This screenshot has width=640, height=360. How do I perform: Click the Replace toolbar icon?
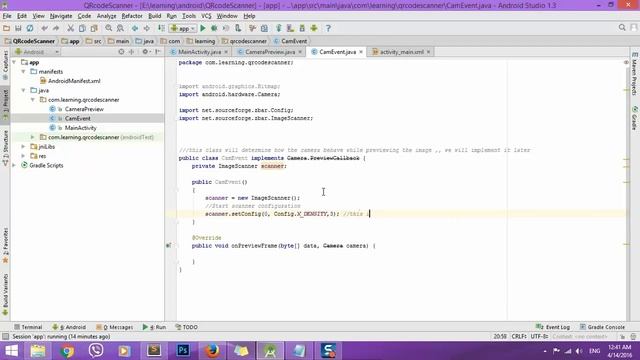coord(120,28)
